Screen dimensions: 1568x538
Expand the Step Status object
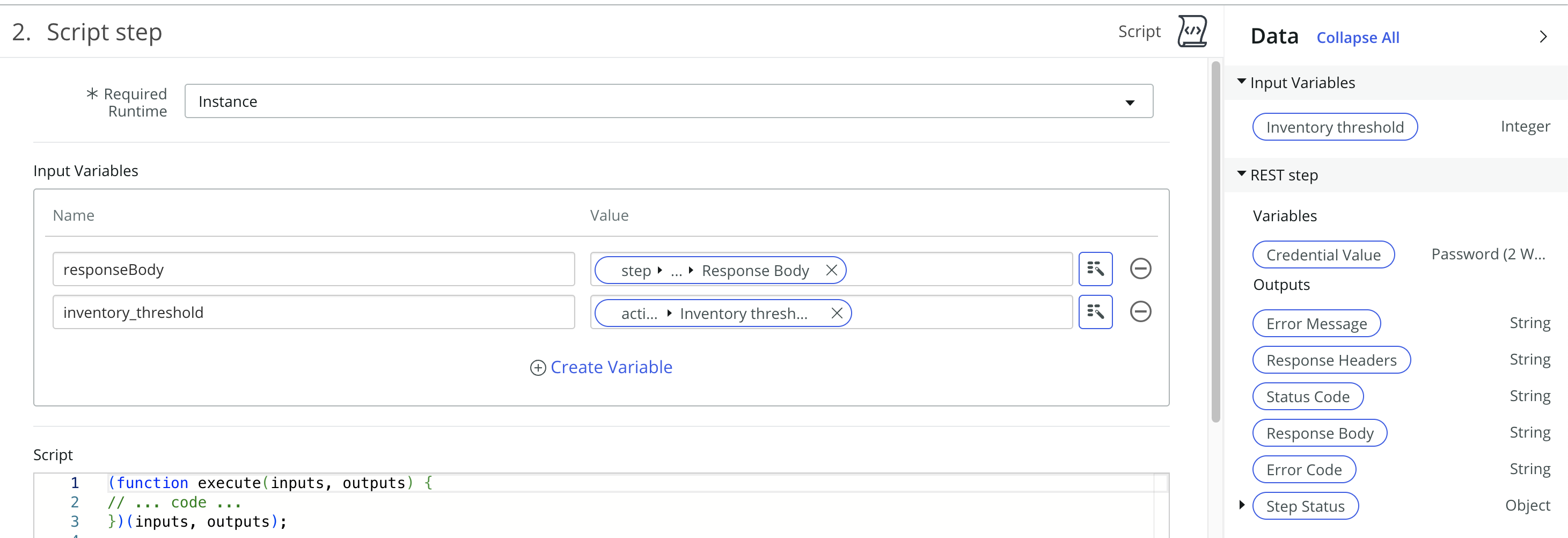point(1242,505)
